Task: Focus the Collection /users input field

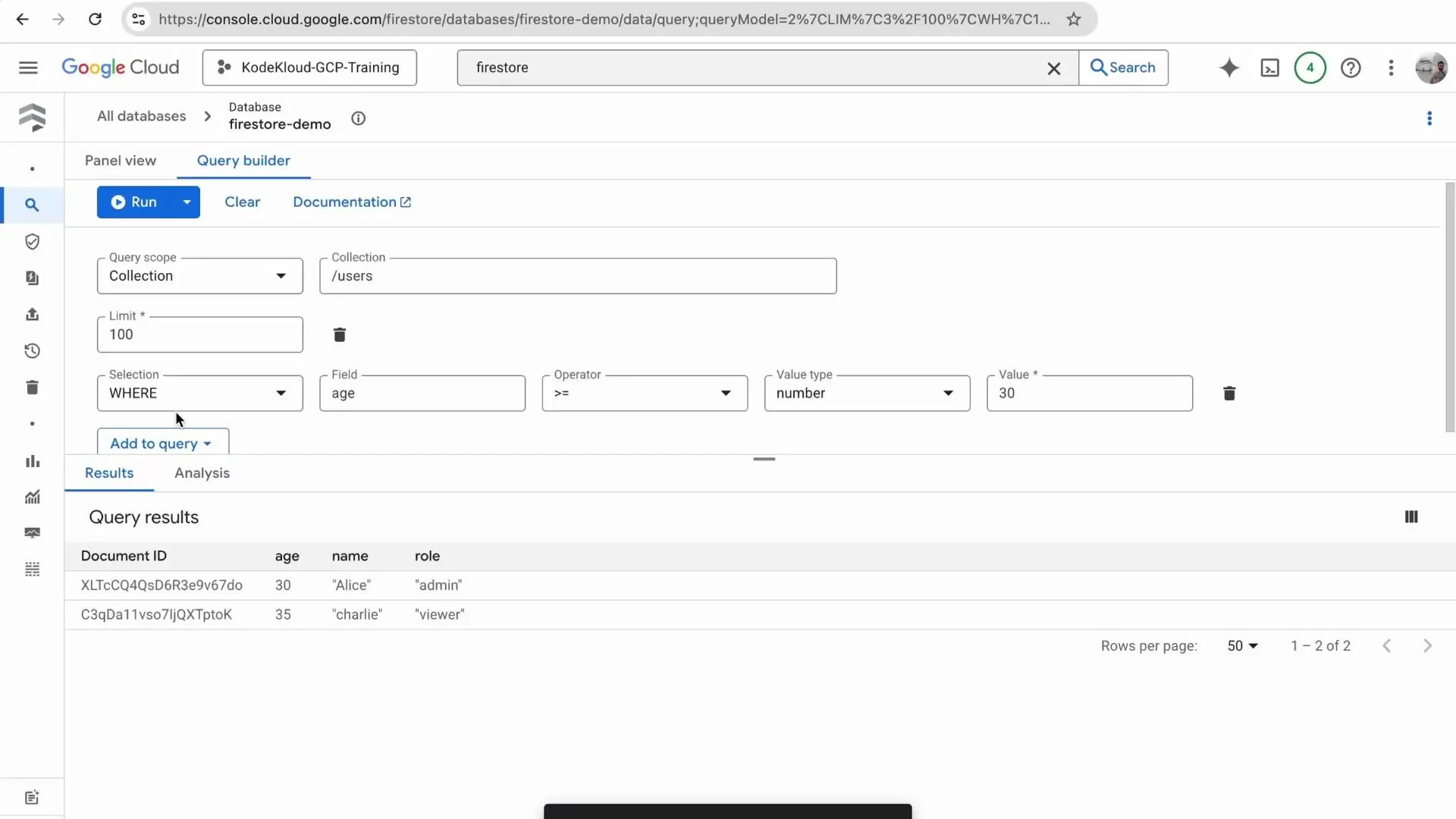Action: [x=578, y=276]
